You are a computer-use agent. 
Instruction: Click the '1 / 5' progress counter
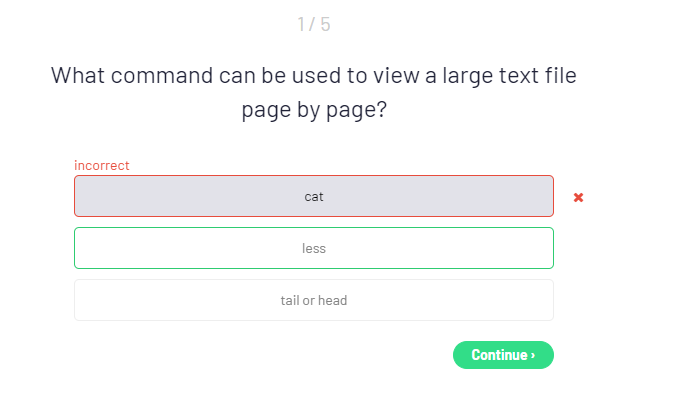click(314, 24)
